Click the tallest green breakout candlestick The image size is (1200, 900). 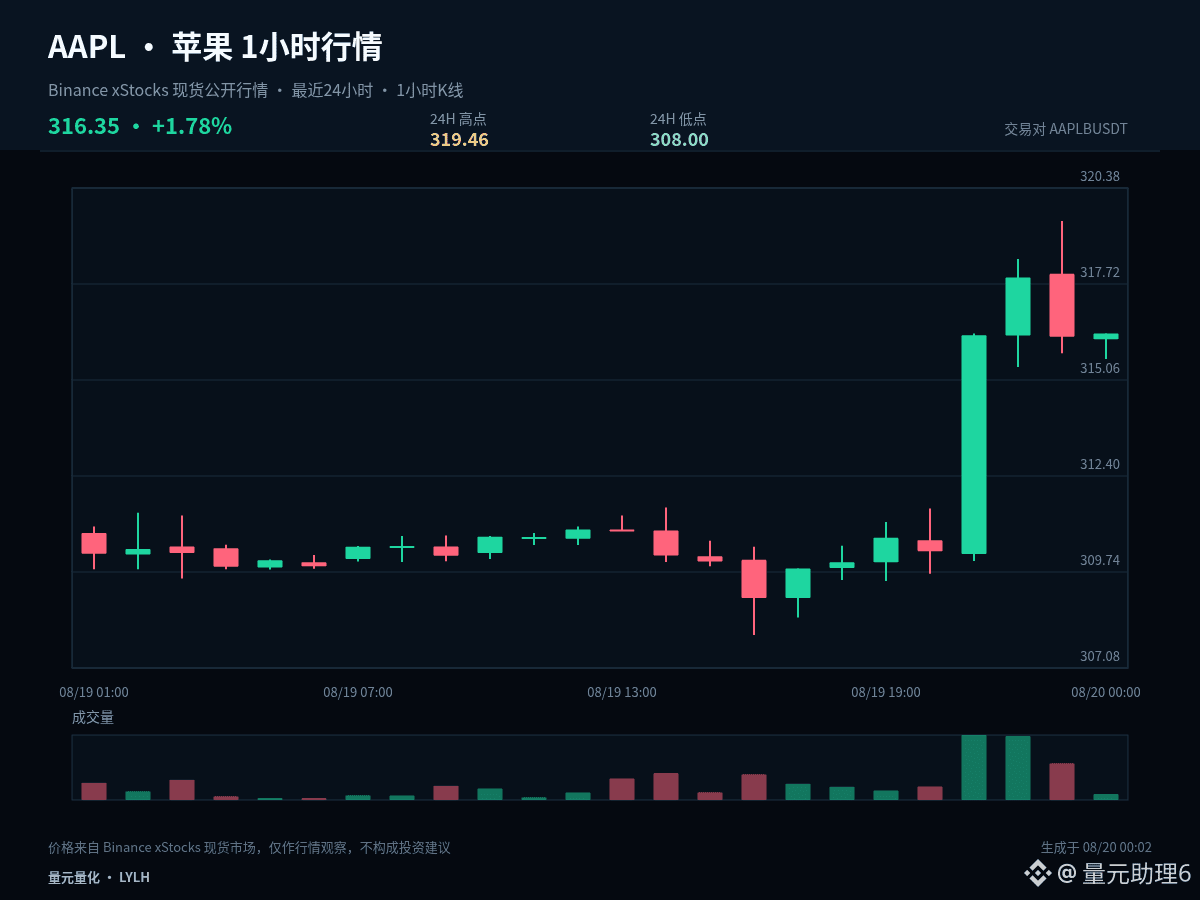point(974,445)
